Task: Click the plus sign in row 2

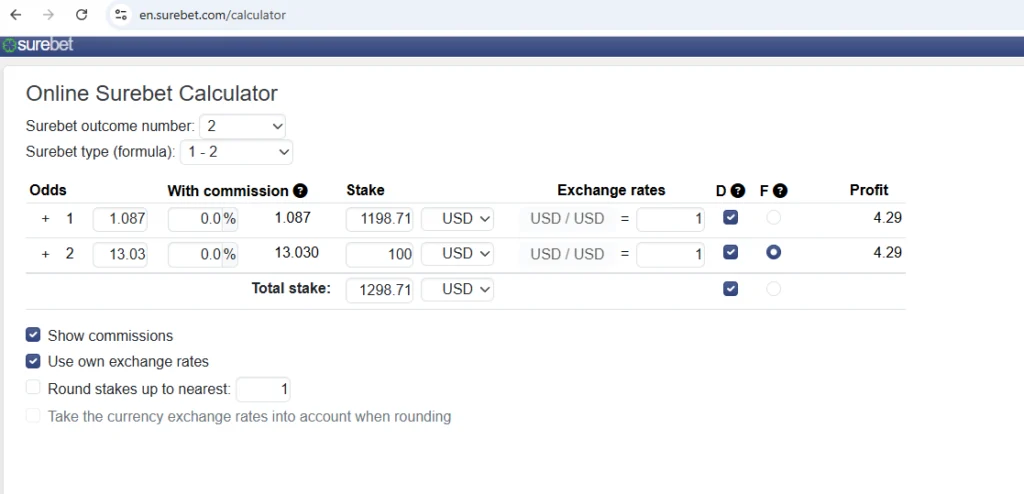Action: [x=45, y=254]
